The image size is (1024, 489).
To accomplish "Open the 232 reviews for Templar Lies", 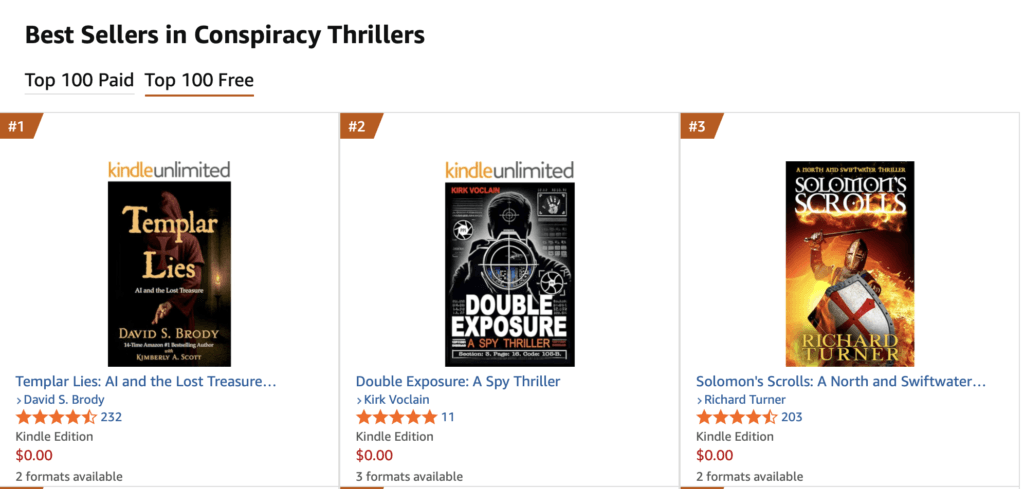I will click(111, 417).
